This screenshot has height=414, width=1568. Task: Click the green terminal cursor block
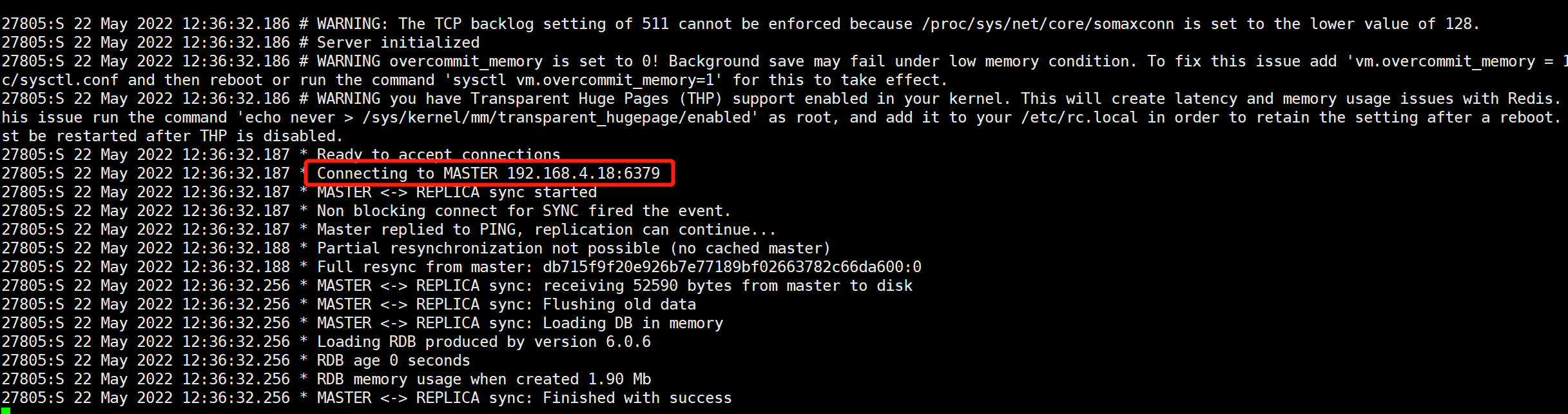point(5,410)
